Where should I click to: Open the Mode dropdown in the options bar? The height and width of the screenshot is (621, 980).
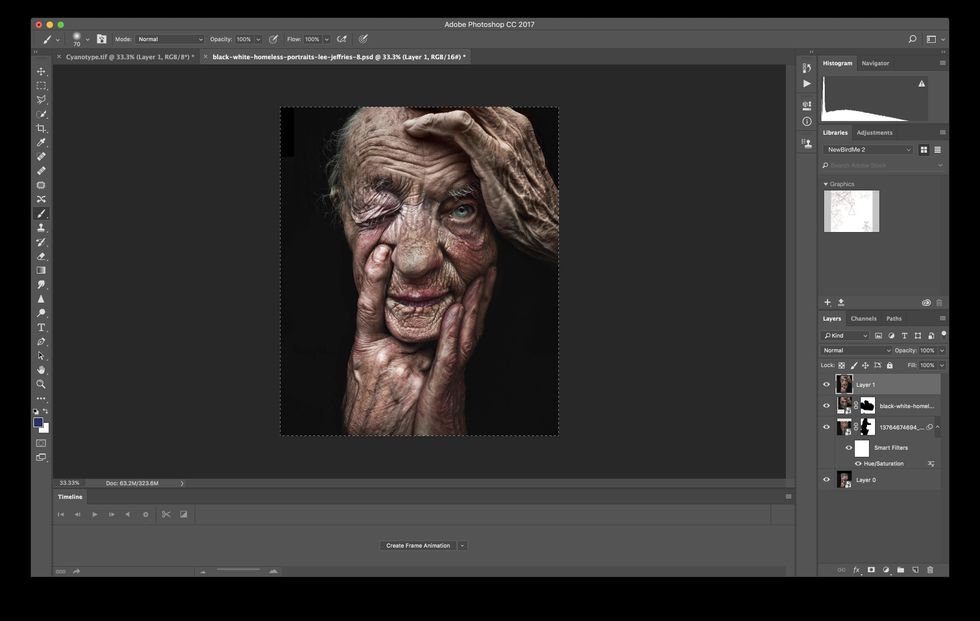click(168, 40)
